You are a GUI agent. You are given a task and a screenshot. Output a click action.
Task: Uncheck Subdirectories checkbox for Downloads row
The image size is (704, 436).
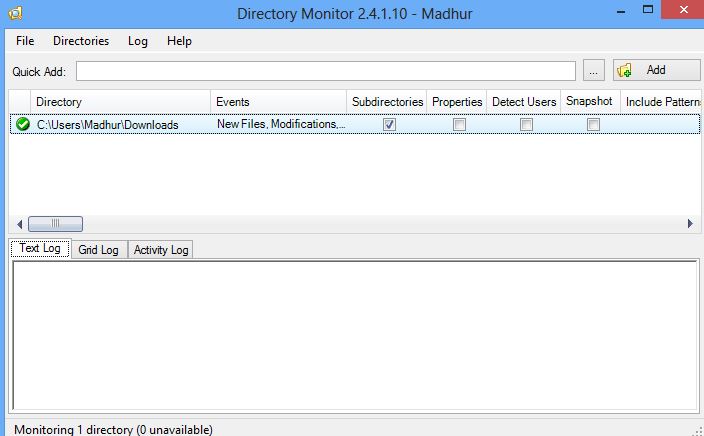[389, 124]
